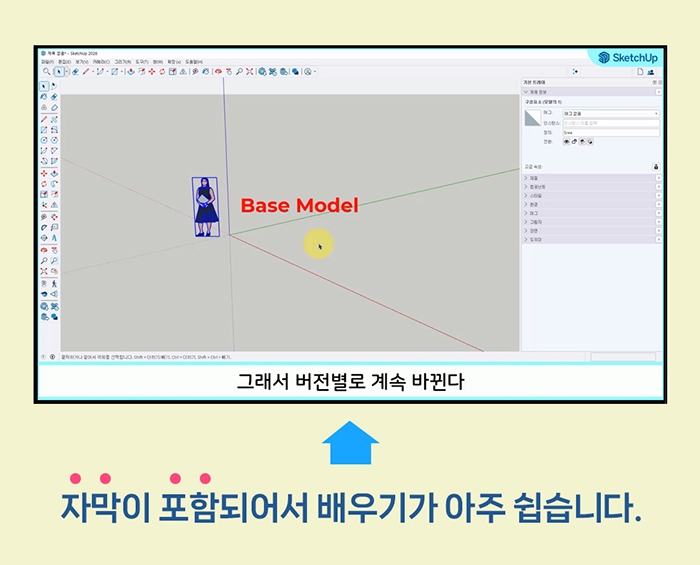Click the definition name field
Image resolution: width=700 pixels, height=565 pixels.
pyautogui.click(x=611, y=133)
